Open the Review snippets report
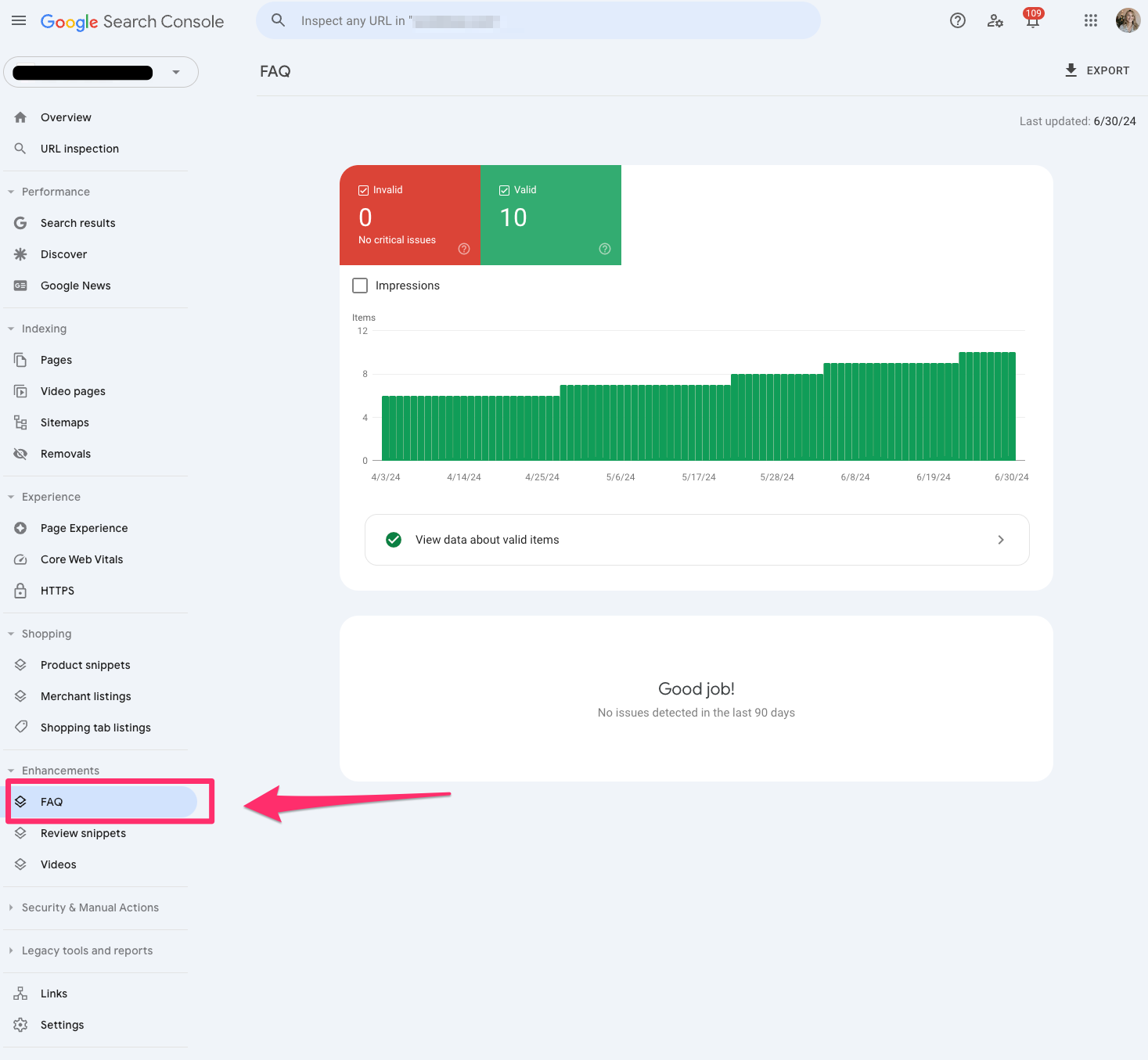Image resolution: width=1148 pixels, height=1060 pixels. [100, 833]
